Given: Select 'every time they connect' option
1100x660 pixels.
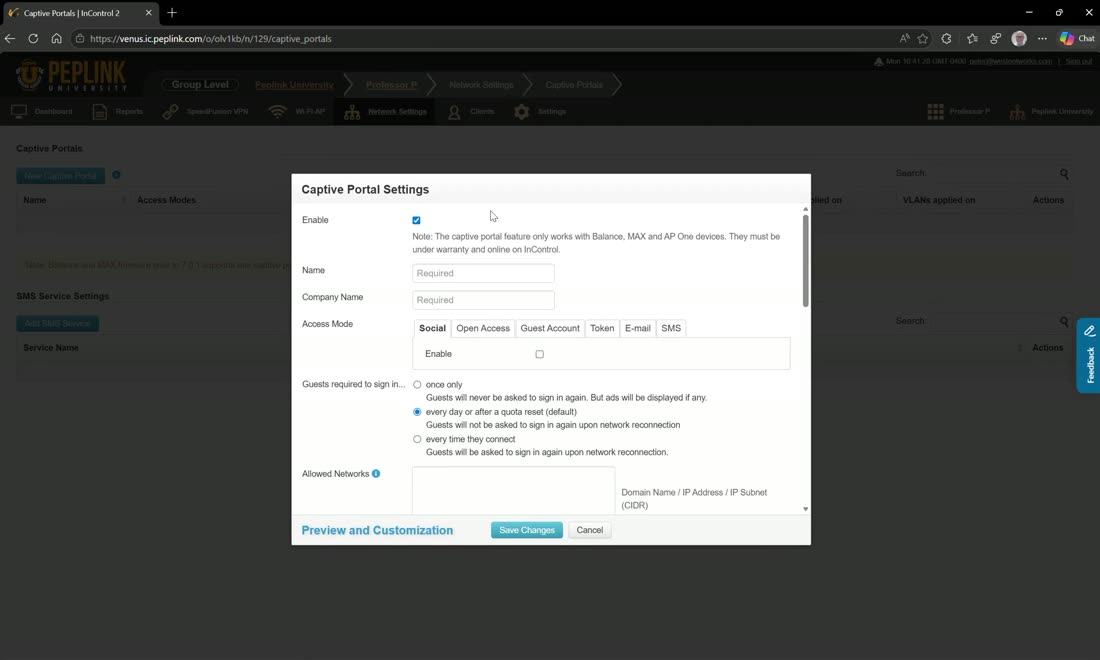Looking at the screenshot, I should [x=417, y=439].
